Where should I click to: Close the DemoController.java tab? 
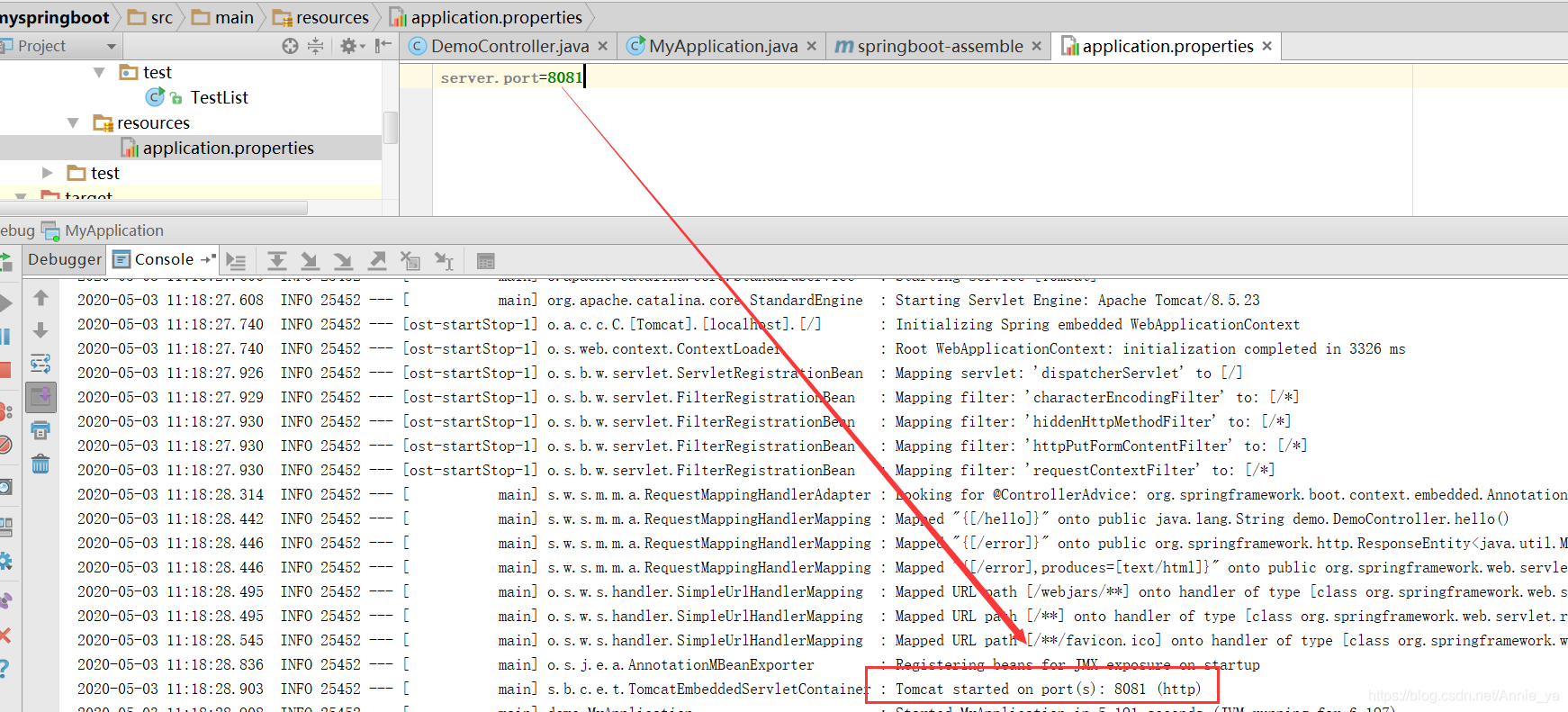tap(602, 46)
